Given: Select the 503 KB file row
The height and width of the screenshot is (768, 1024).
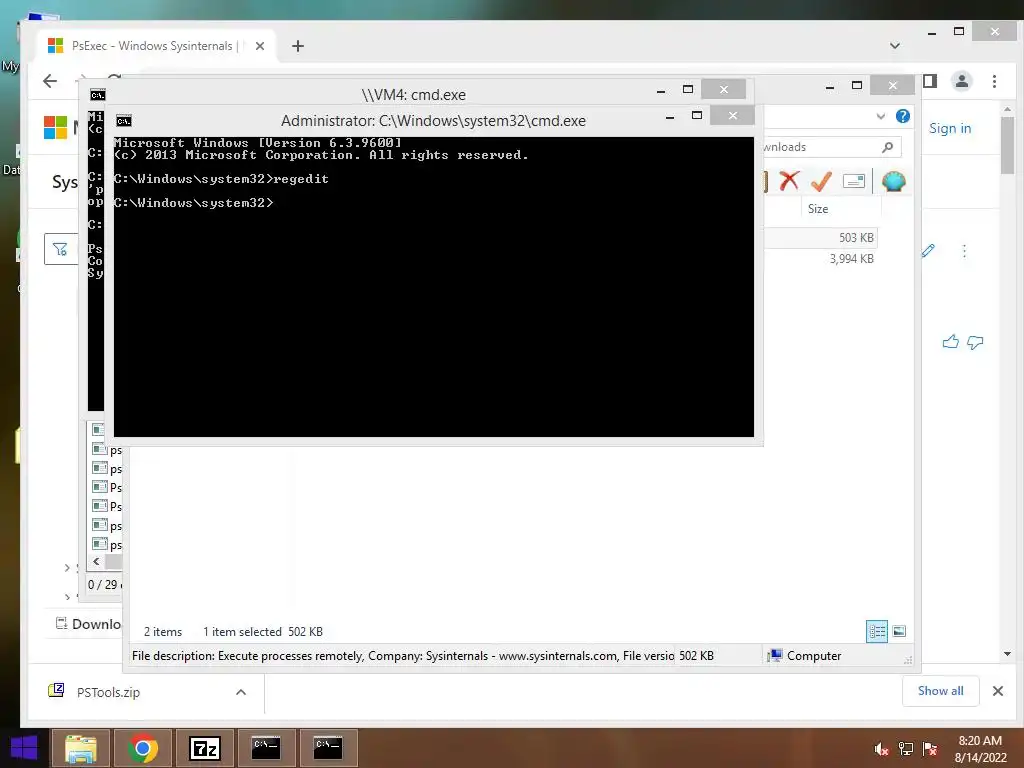Looking at the screenshot, I should [820, 238].
